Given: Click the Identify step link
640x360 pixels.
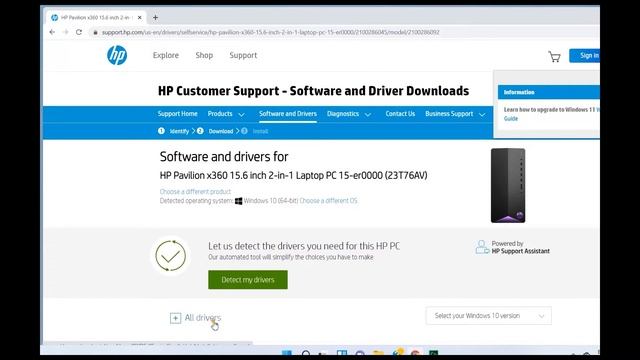Looking at the screenshot, I should pyautogui.click(x=179, y=131).
